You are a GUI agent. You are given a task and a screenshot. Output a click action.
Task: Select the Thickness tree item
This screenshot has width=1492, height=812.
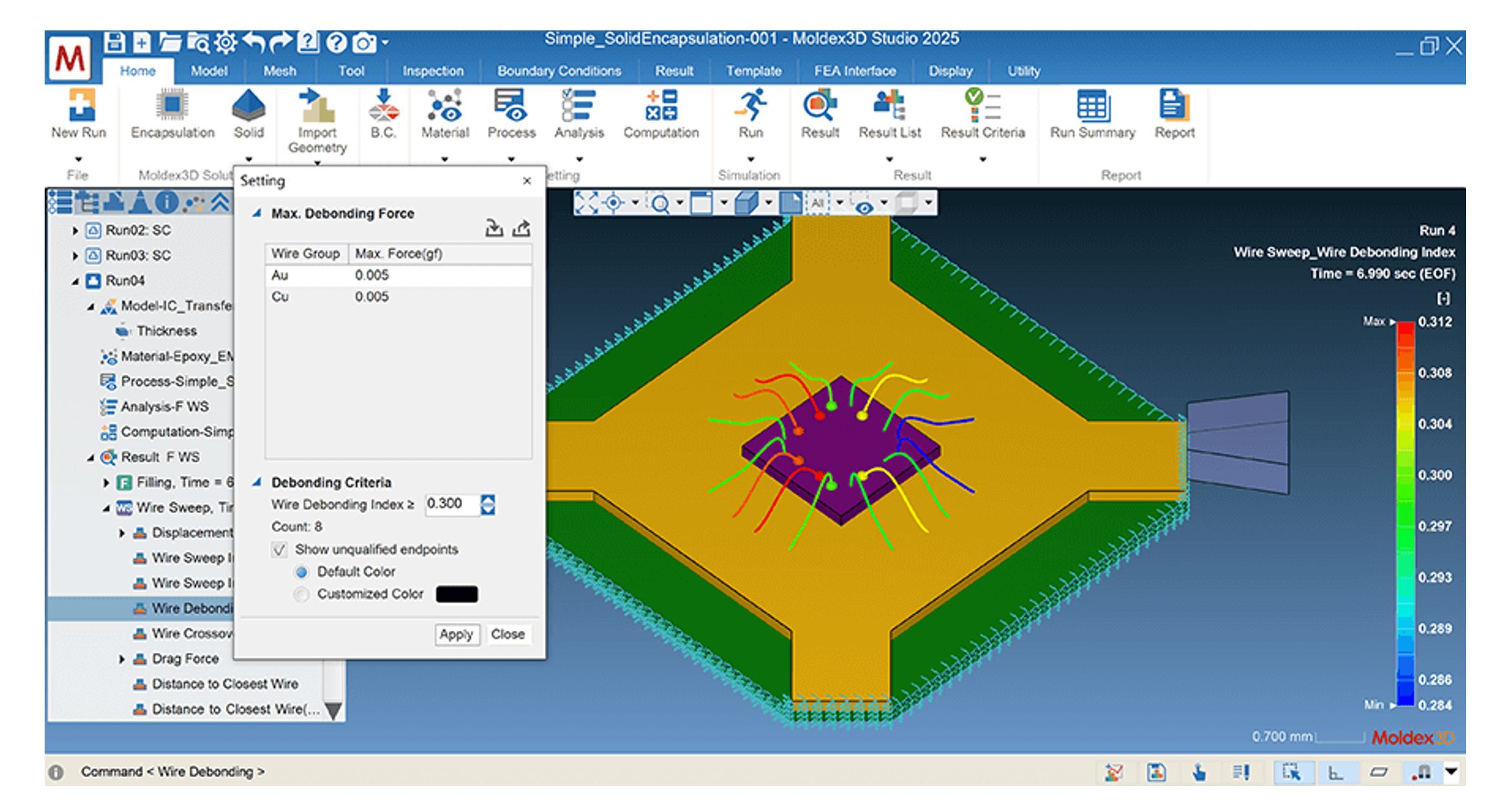point(166,331)
